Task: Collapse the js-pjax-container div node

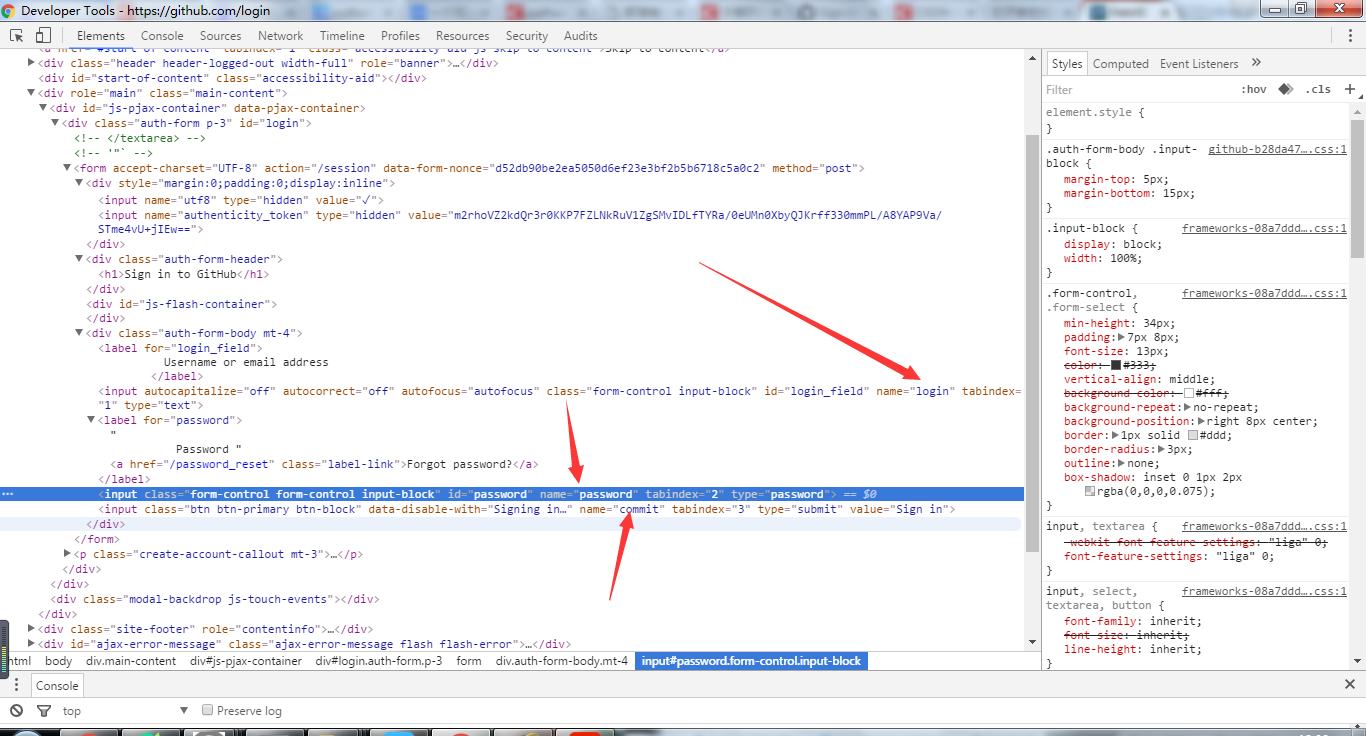Action: tap(44, 108)
